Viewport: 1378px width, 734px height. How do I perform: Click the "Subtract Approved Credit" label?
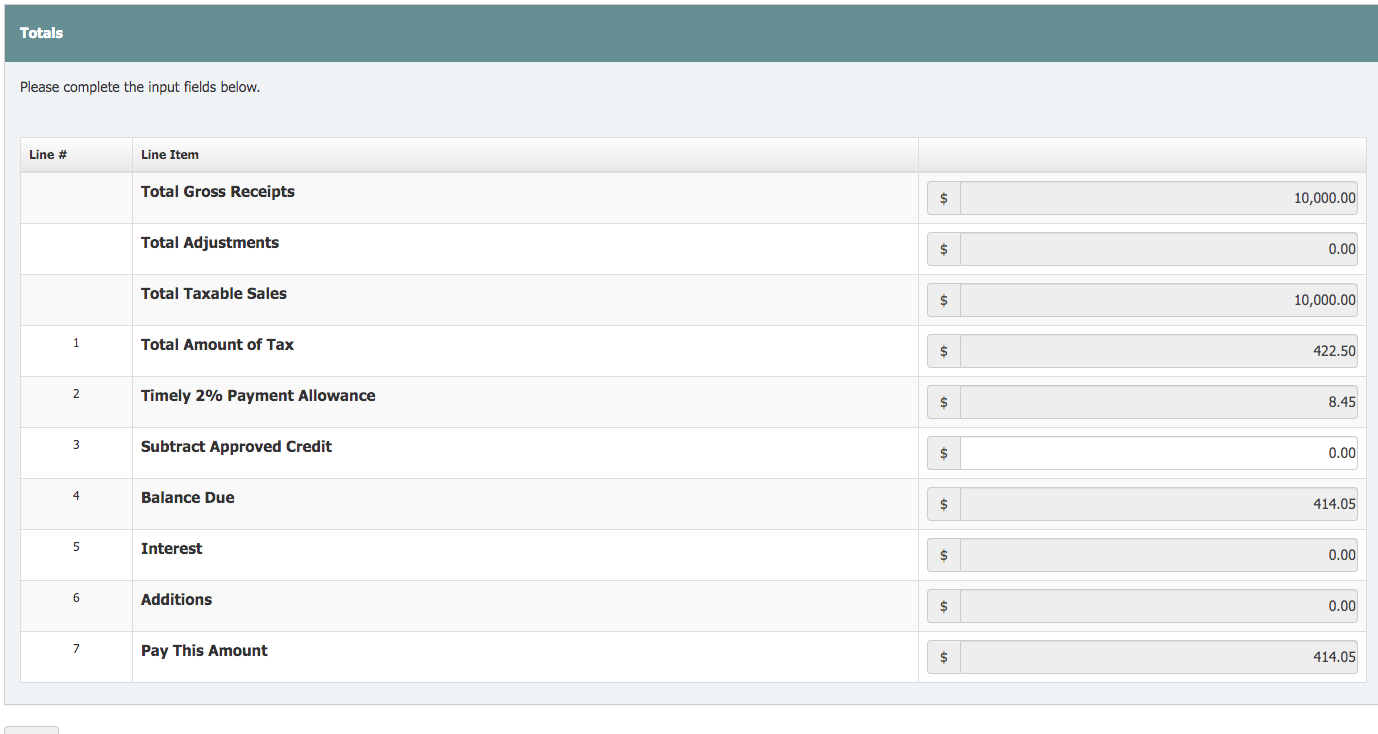pyautogui.click(x=236, y=447)
